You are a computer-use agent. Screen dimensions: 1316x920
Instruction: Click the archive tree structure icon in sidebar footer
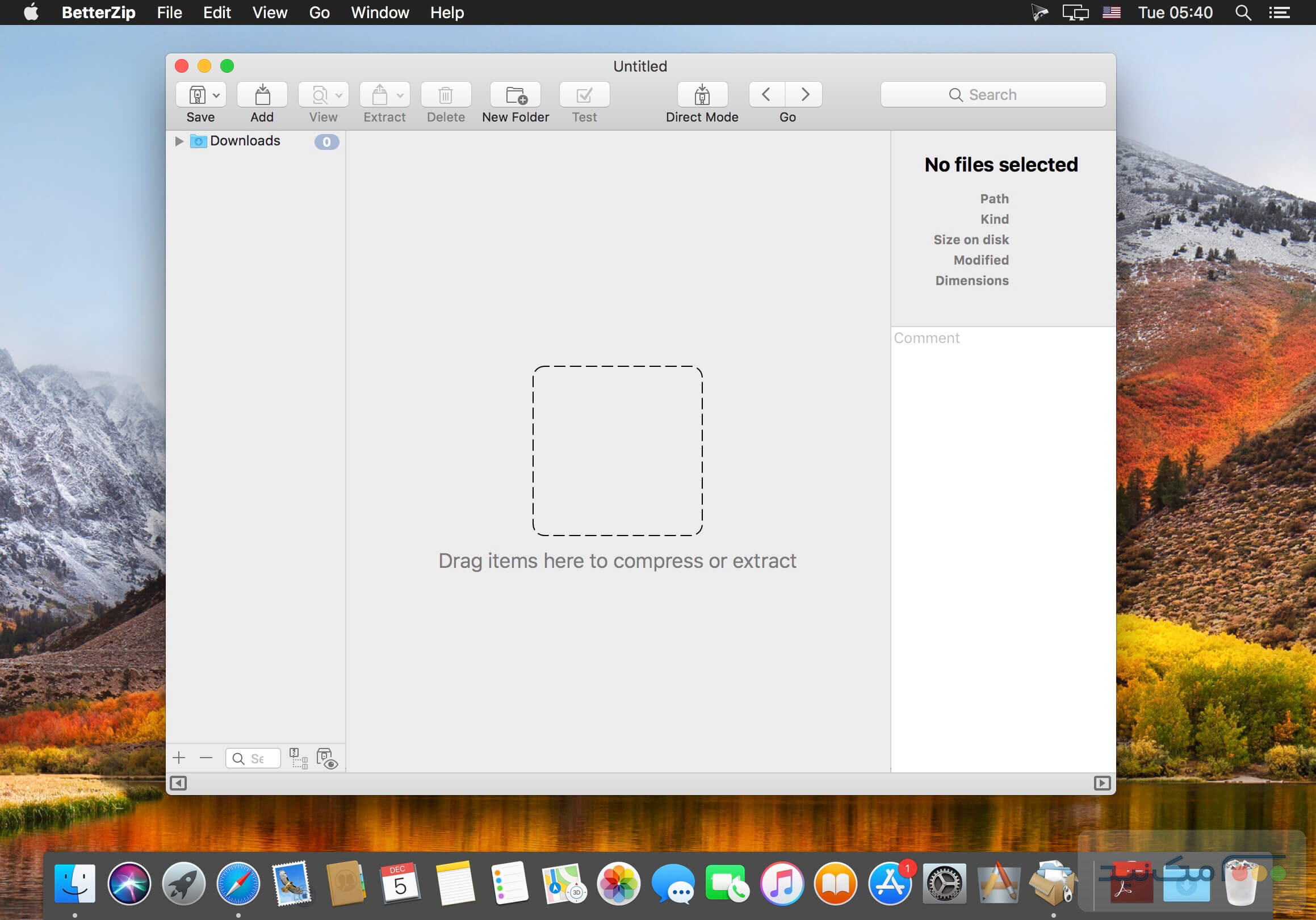click(x=298, y=758)
